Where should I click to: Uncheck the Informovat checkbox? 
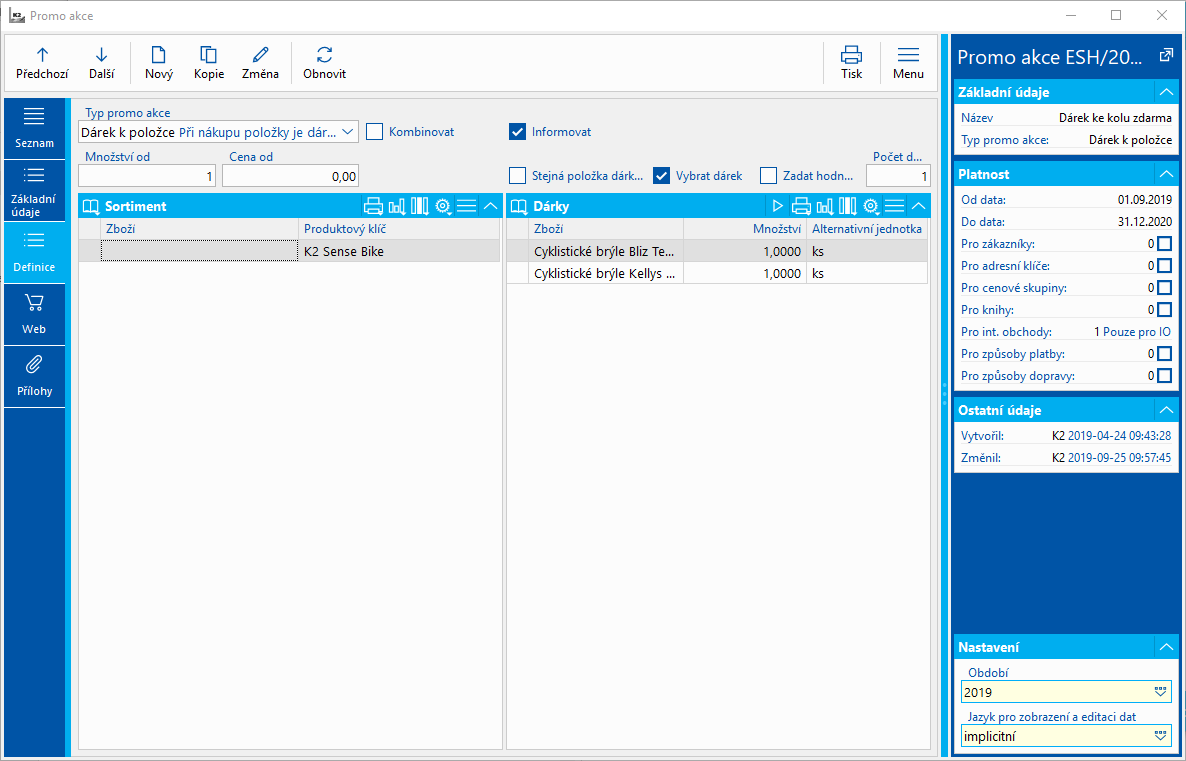[x=517, y=131]
